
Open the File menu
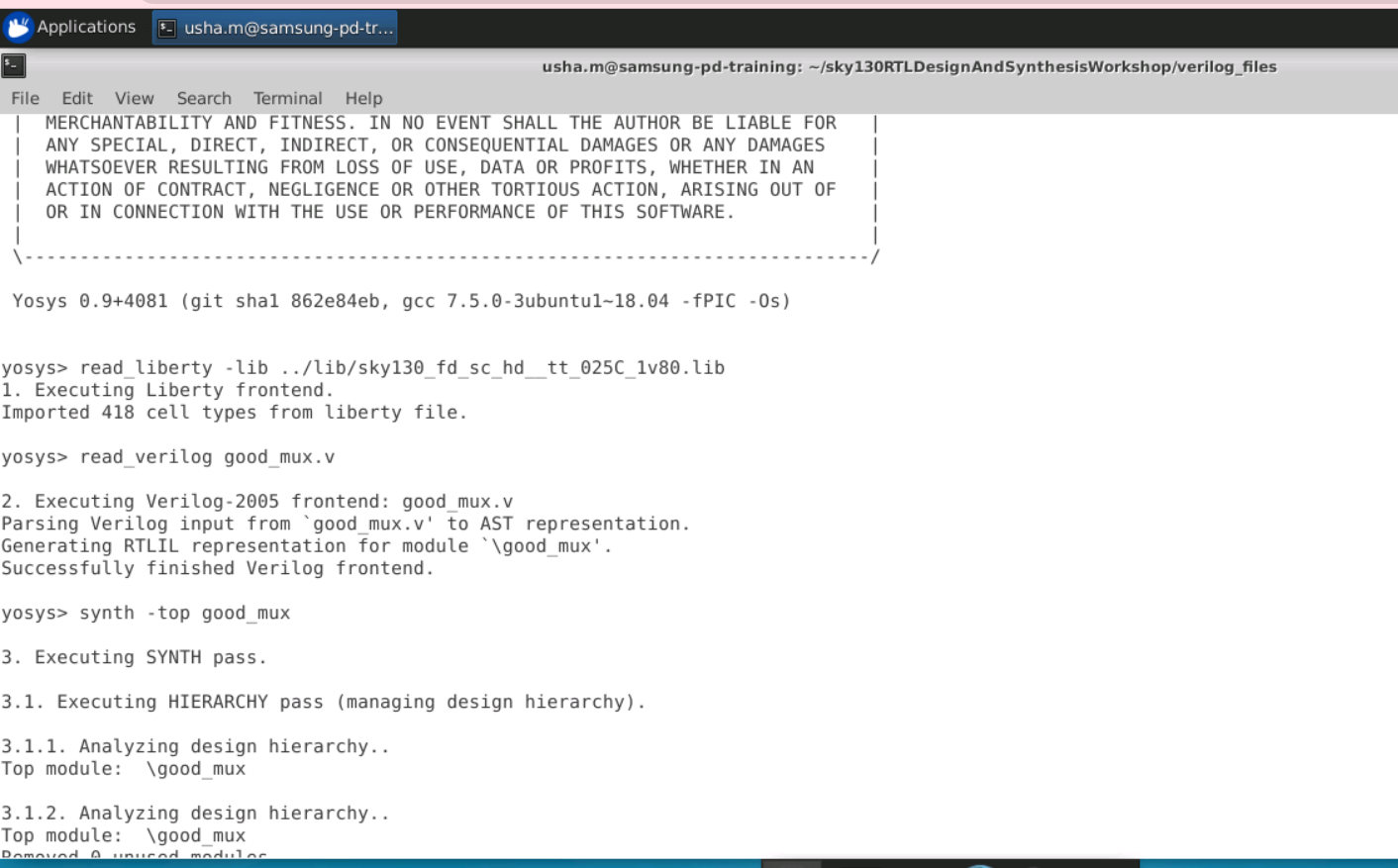coord(25,98)
